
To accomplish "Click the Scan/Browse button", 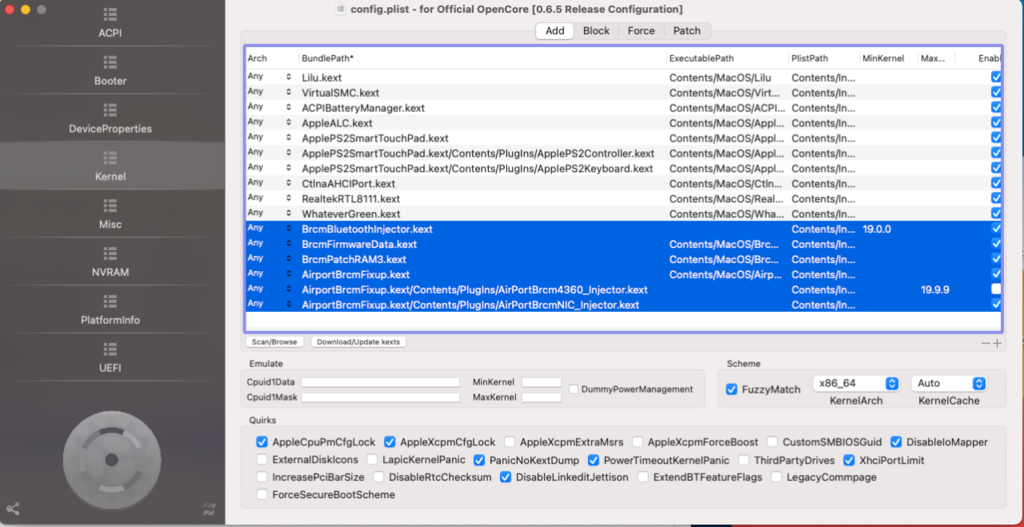I will (275, 342).
